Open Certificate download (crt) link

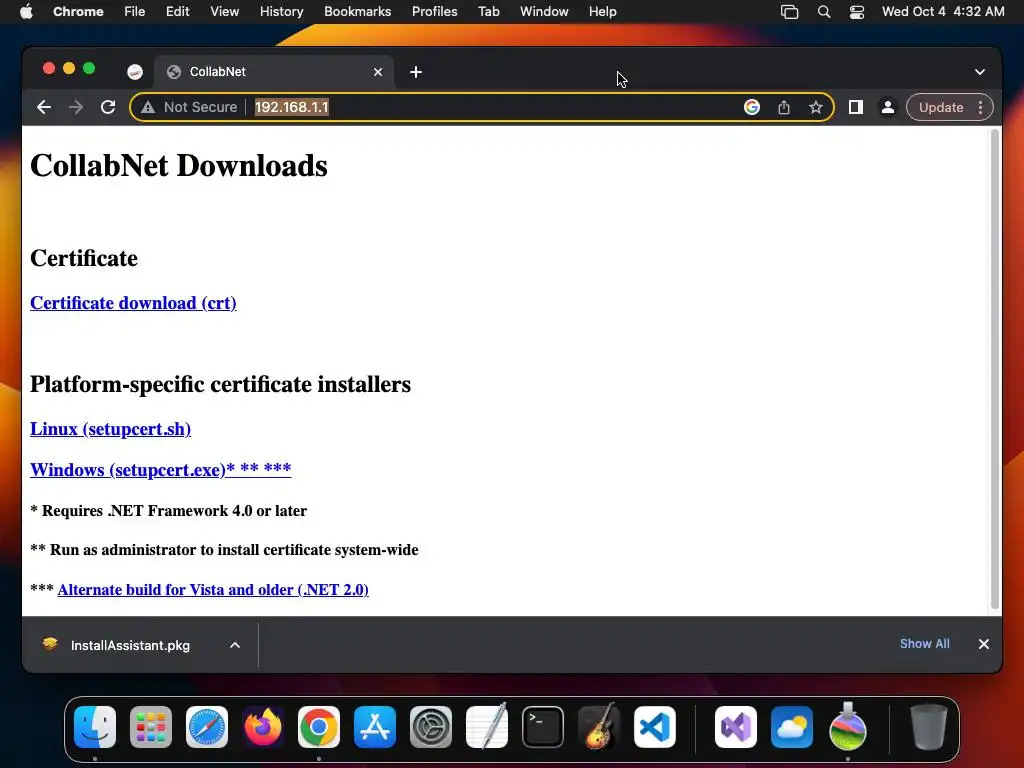[133, 303]
